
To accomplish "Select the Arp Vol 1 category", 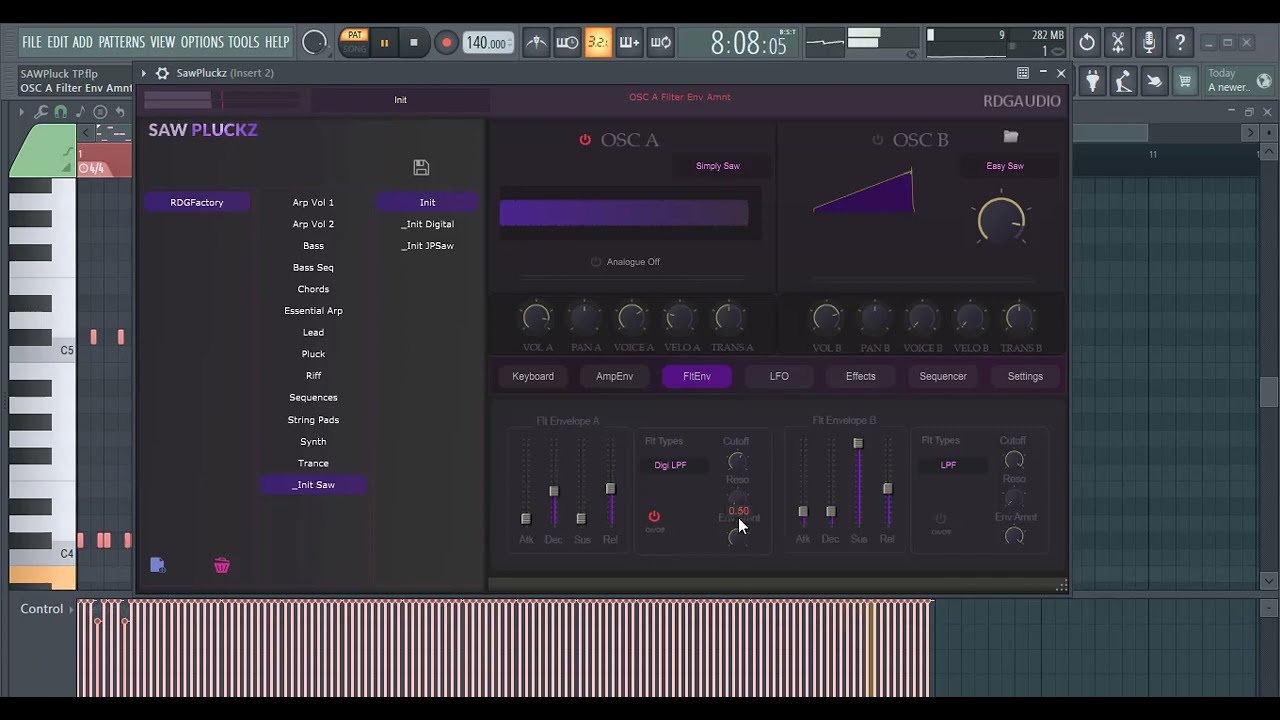I will [x=313, y=202].
